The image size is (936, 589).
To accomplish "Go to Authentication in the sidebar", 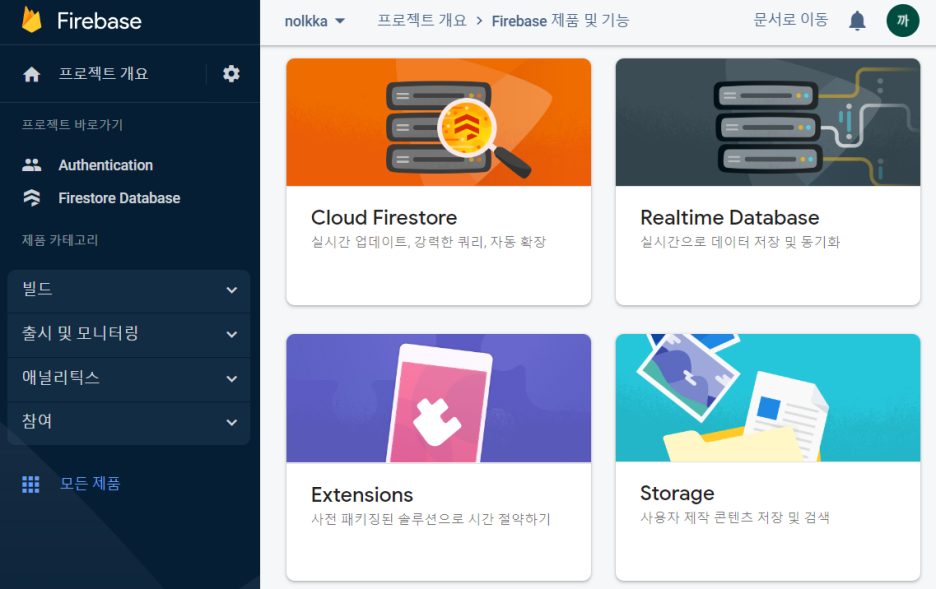I will pos(106,165).
